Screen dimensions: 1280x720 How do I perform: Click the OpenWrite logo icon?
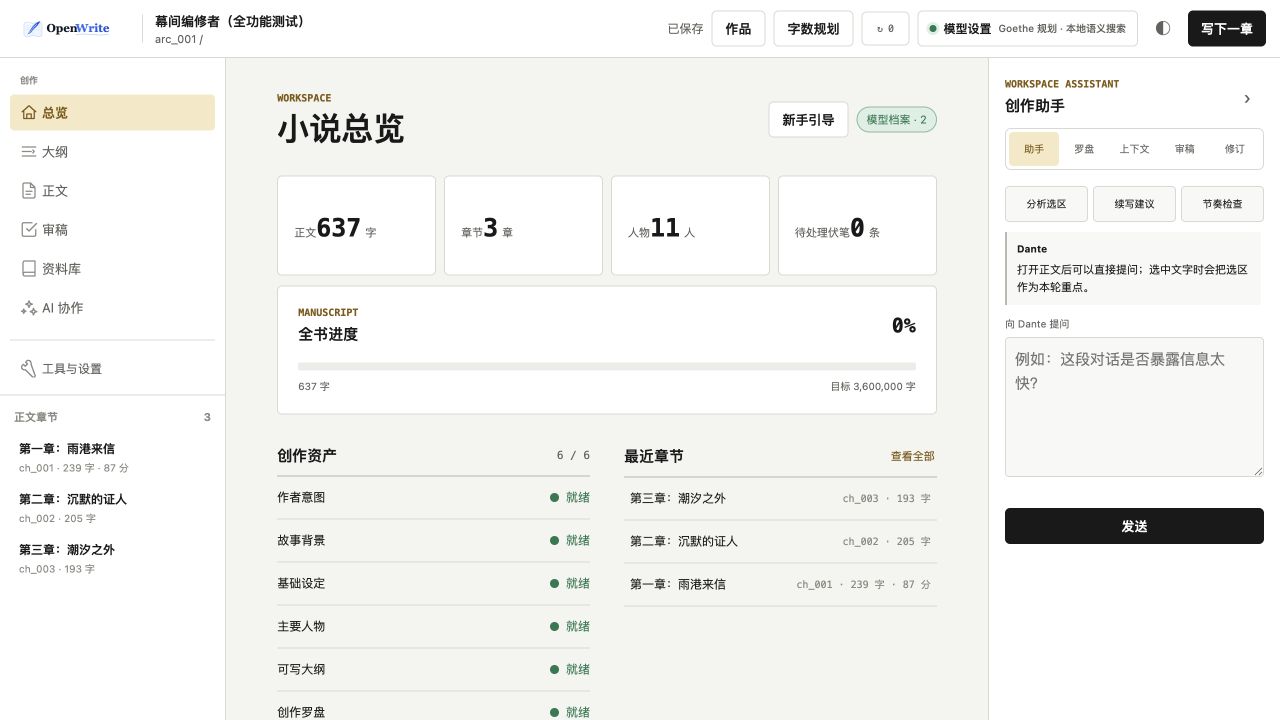[x=33, y=28]
